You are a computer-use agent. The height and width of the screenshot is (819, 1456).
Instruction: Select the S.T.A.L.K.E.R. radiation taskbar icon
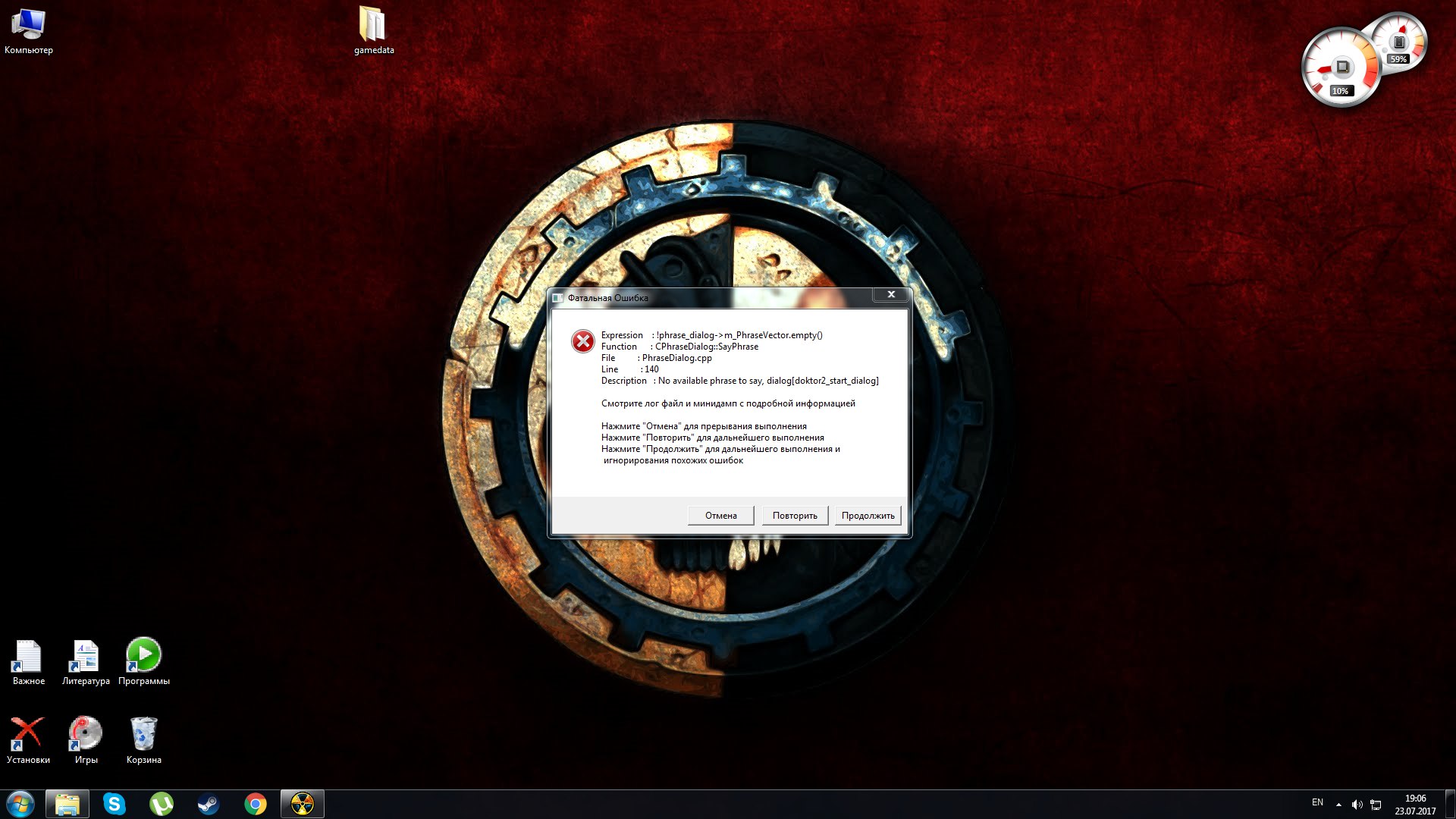pyautogui.click(x=303, y=804)
